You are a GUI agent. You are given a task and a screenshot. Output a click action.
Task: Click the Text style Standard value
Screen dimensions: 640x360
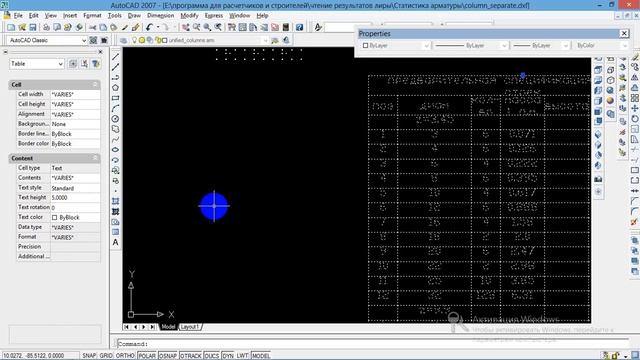[x=75, y=188]
